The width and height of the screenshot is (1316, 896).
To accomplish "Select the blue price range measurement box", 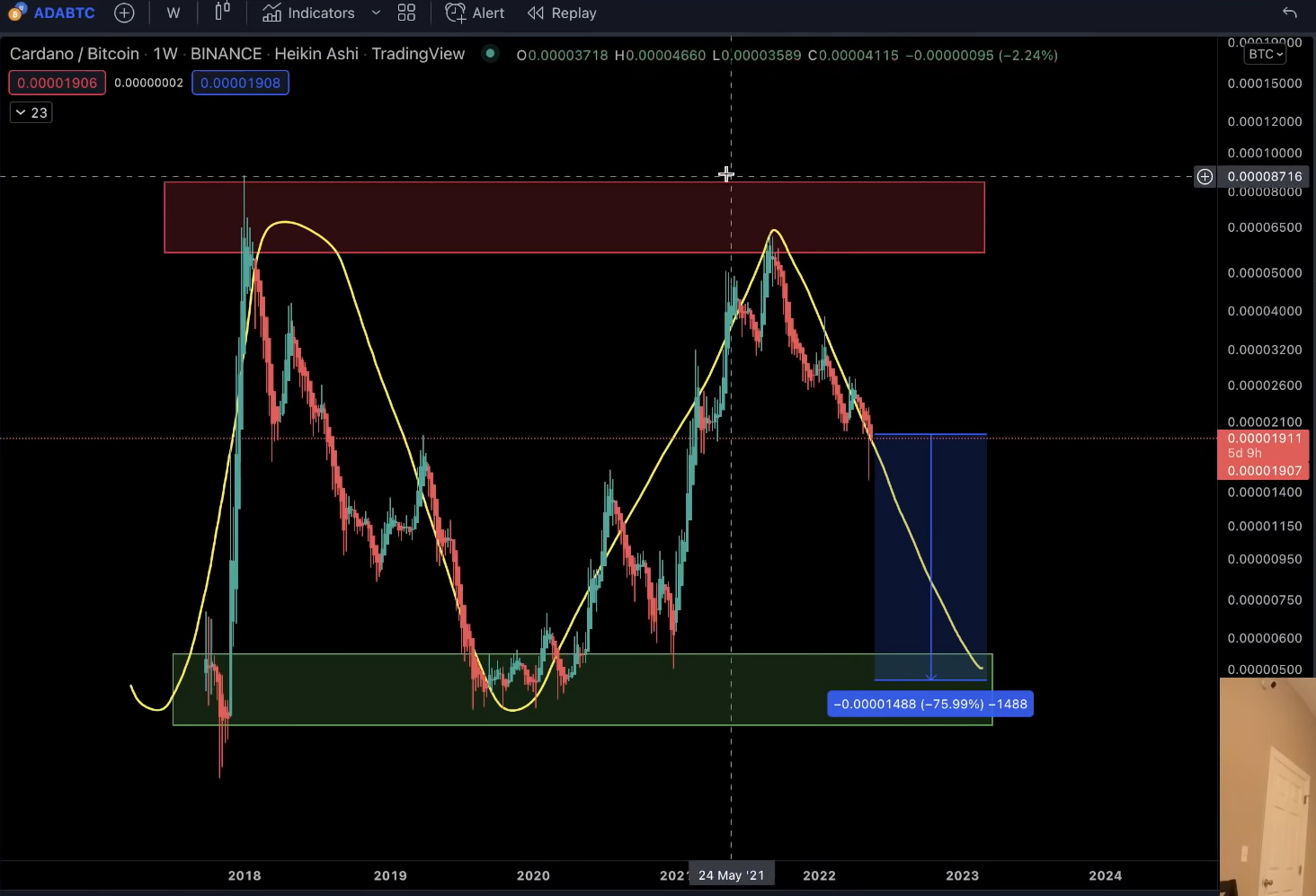I will pyautogui.click(x=930, y=557).
